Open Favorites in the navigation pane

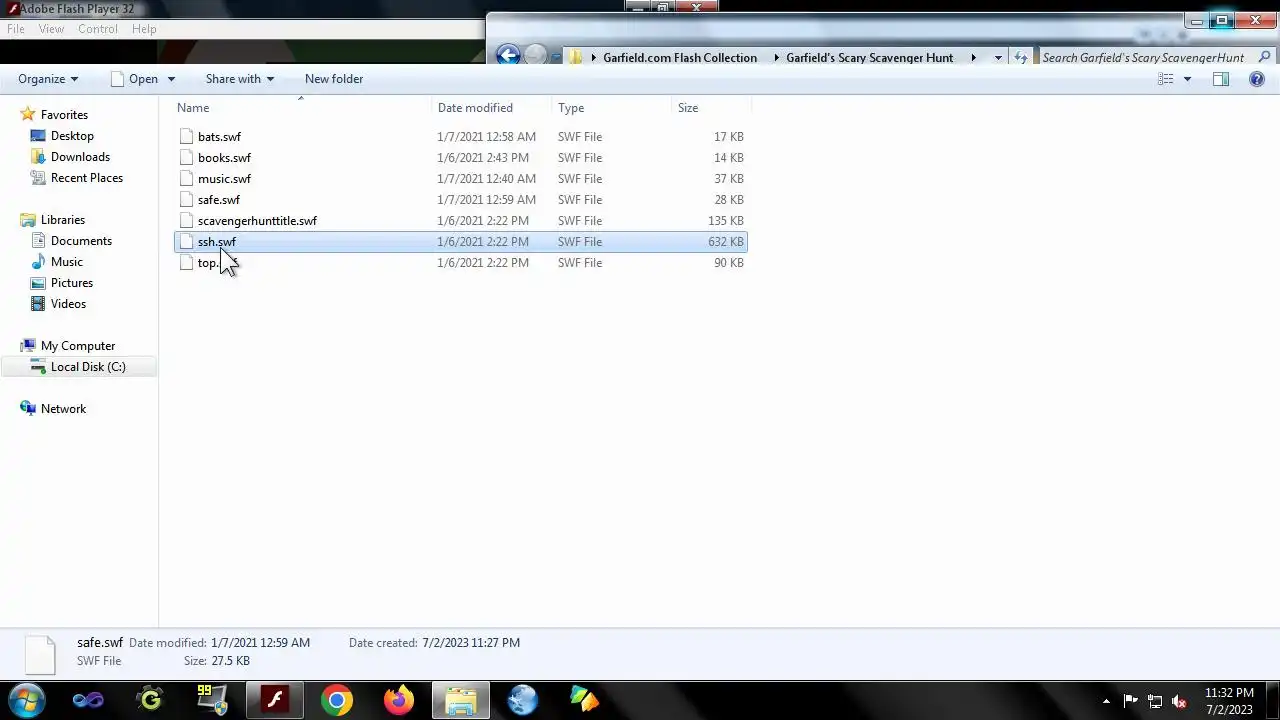tap(64, 115)
